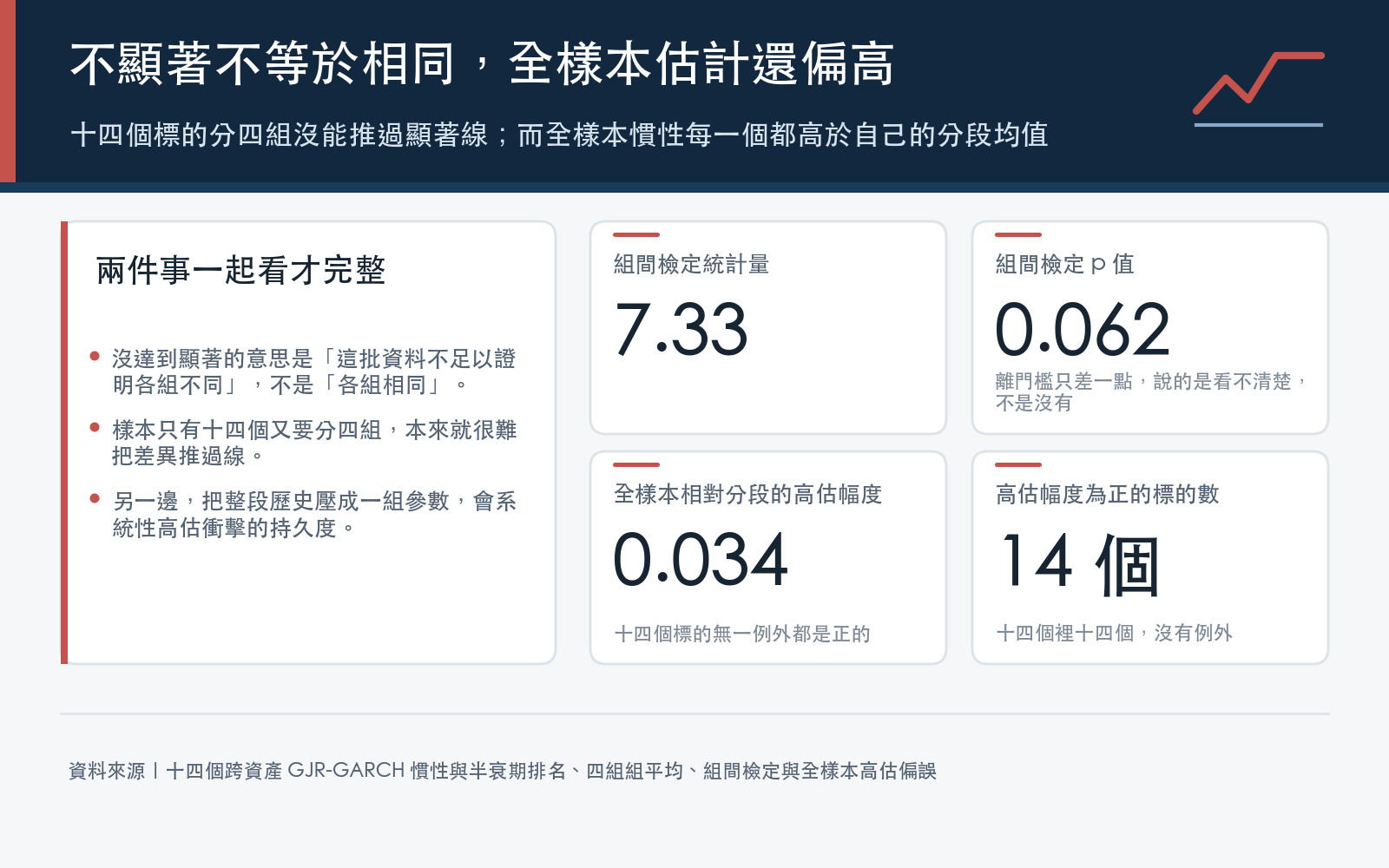The width and height of the screenshot is (1389, 868).
Task: Click the note 十四個標的無一例外都是正的
Action: (742, 634)
